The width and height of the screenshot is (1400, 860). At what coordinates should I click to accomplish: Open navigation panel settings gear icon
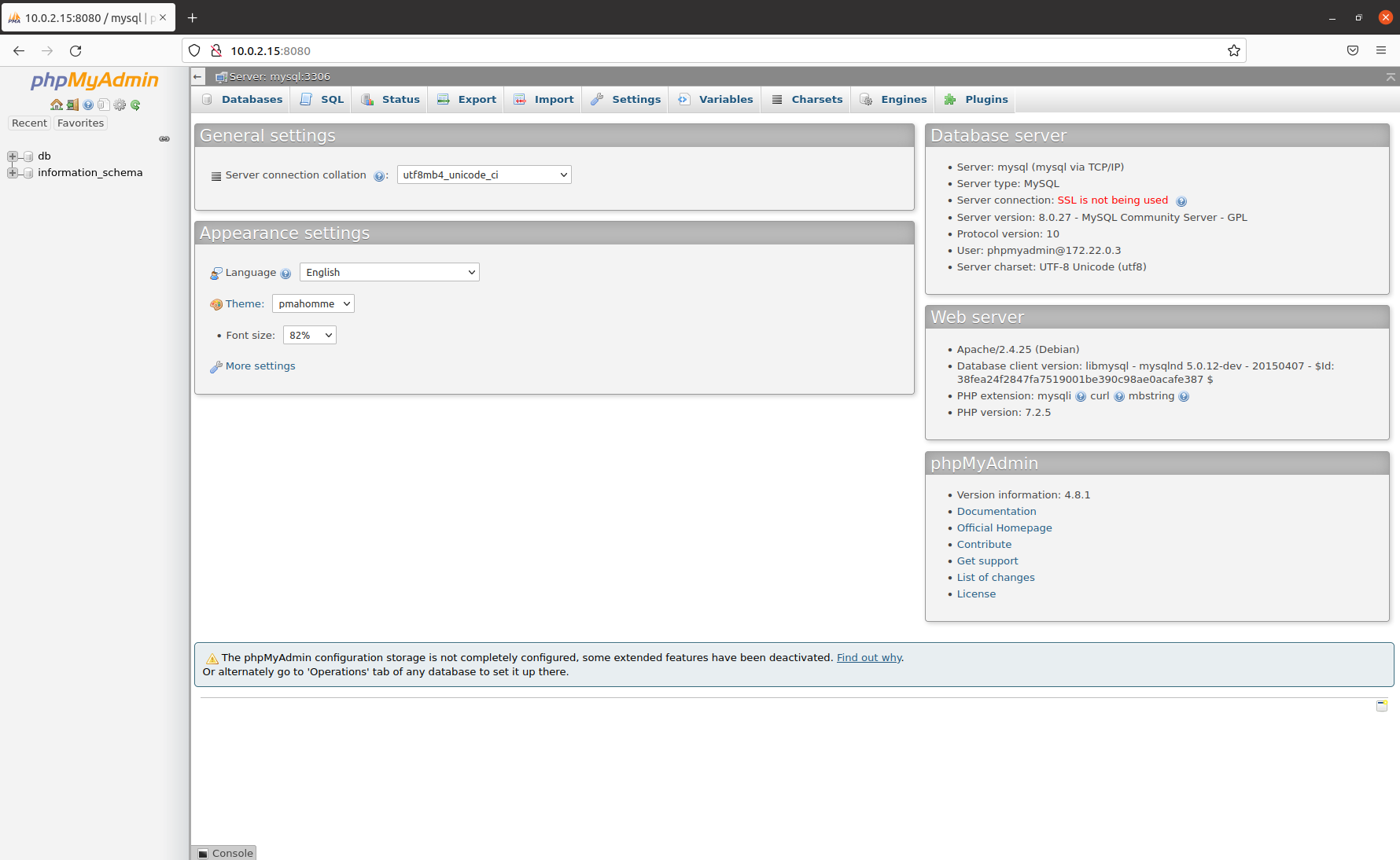[x=120, y=105]
